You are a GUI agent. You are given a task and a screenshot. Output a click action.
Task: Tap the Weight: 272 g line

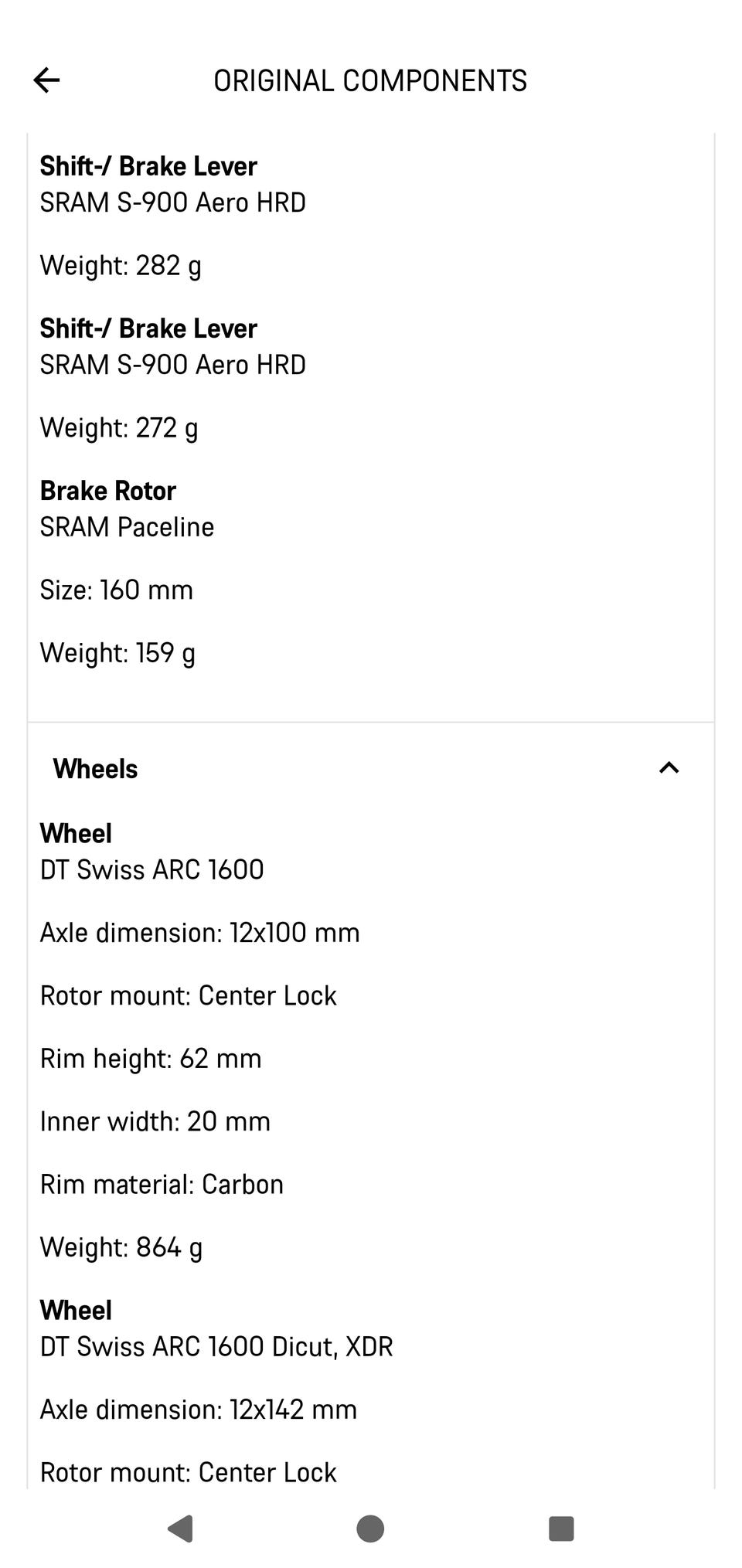[x=119, y=427]
